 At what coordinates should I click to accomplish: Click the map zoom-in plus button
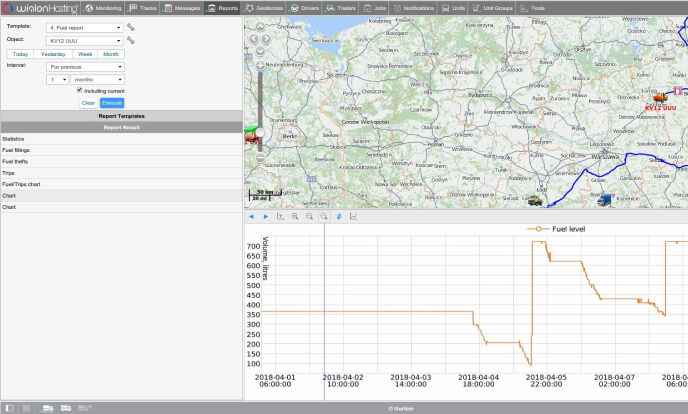260,66
